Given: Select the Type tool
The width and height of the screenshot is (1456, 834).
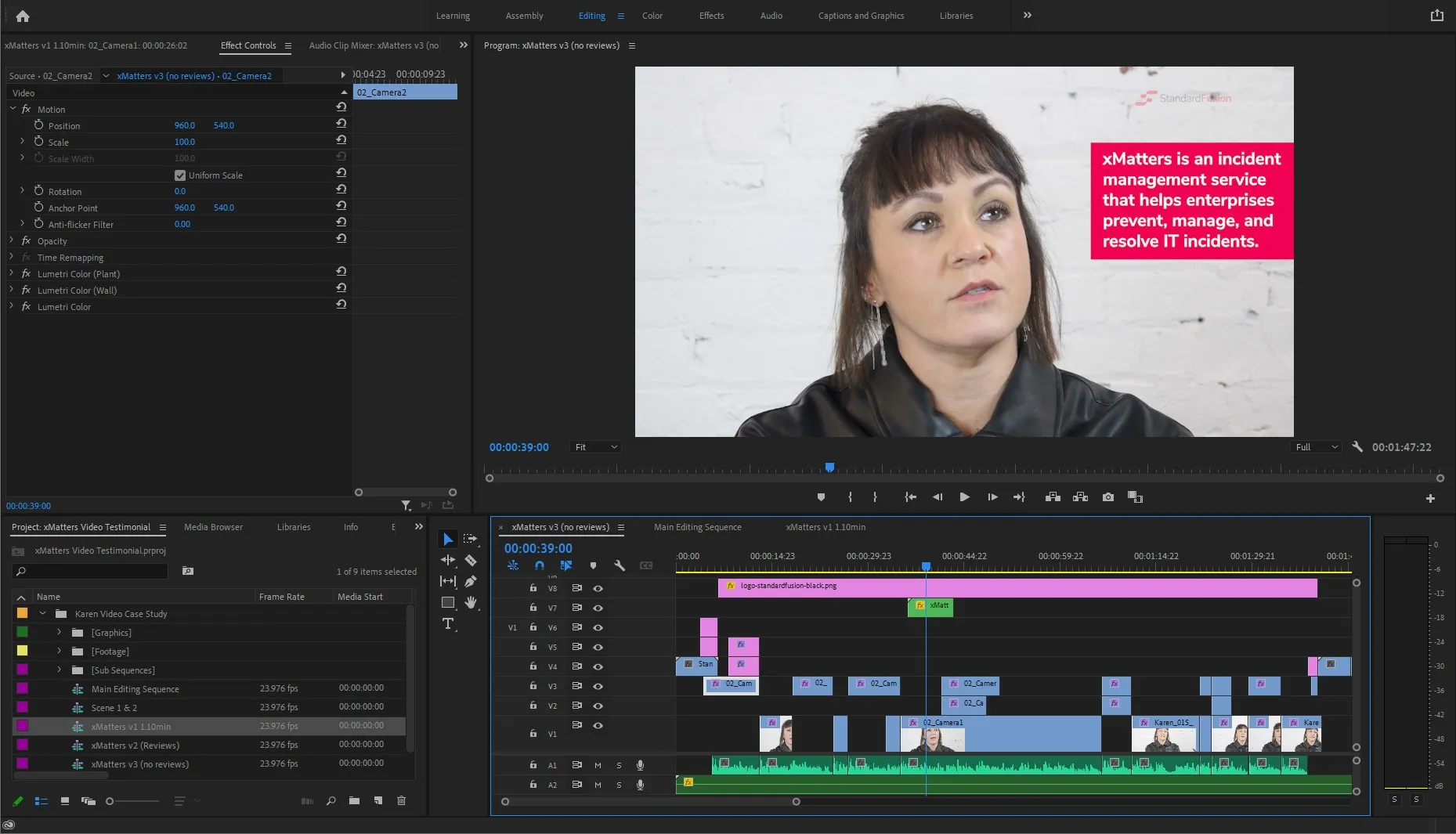Looking at the screenshot, I should [448, 623].
